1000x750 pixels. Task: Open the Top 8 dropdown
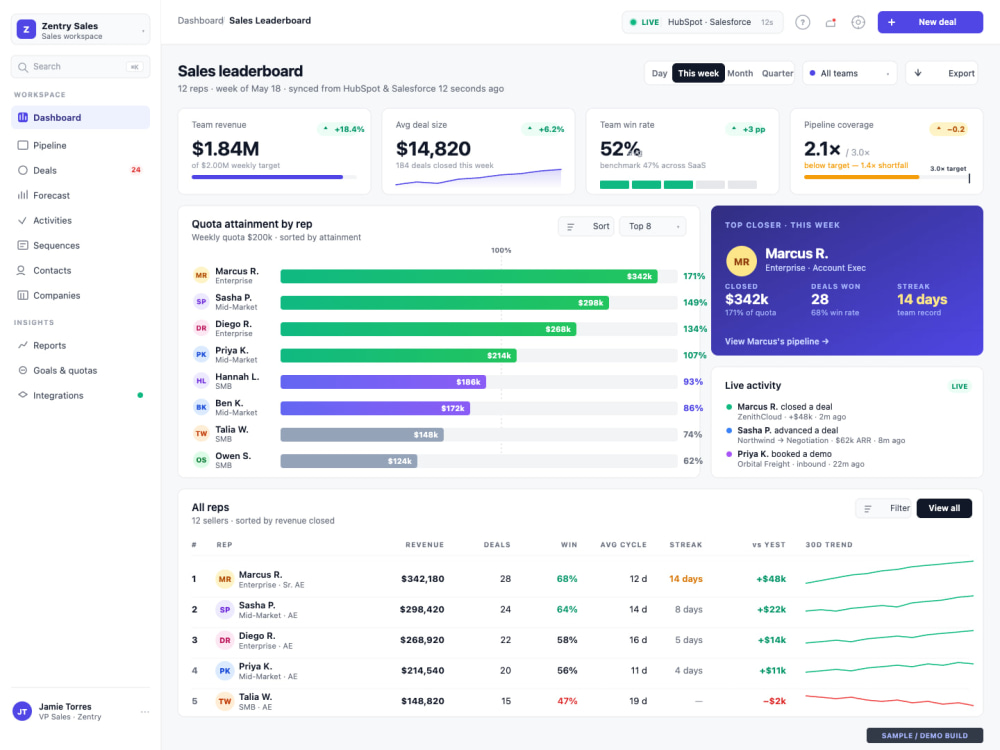[x=652, y=226]
